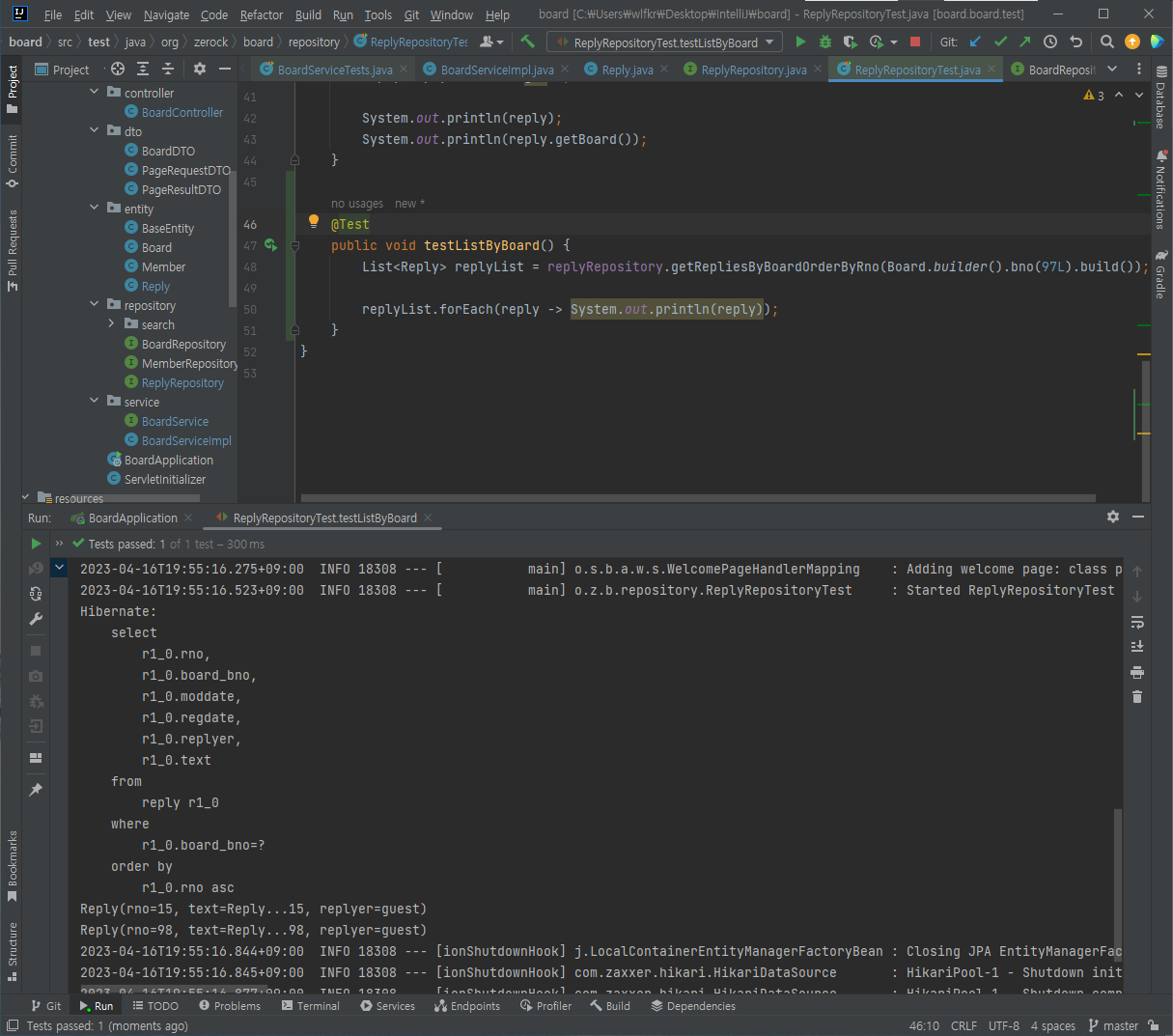Switch to BoardServiceImpl.java tab

pyautogui.click(x=496, y=70)
